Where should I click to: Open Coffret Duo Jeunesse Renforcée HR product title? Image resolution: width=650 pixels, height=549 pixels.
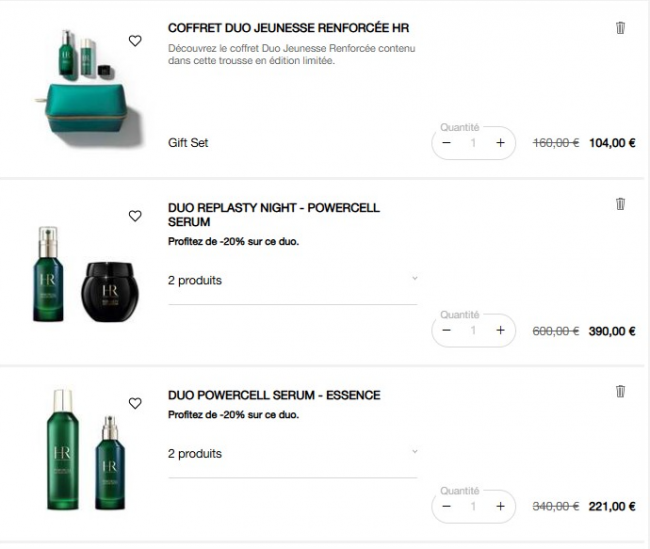289,28
